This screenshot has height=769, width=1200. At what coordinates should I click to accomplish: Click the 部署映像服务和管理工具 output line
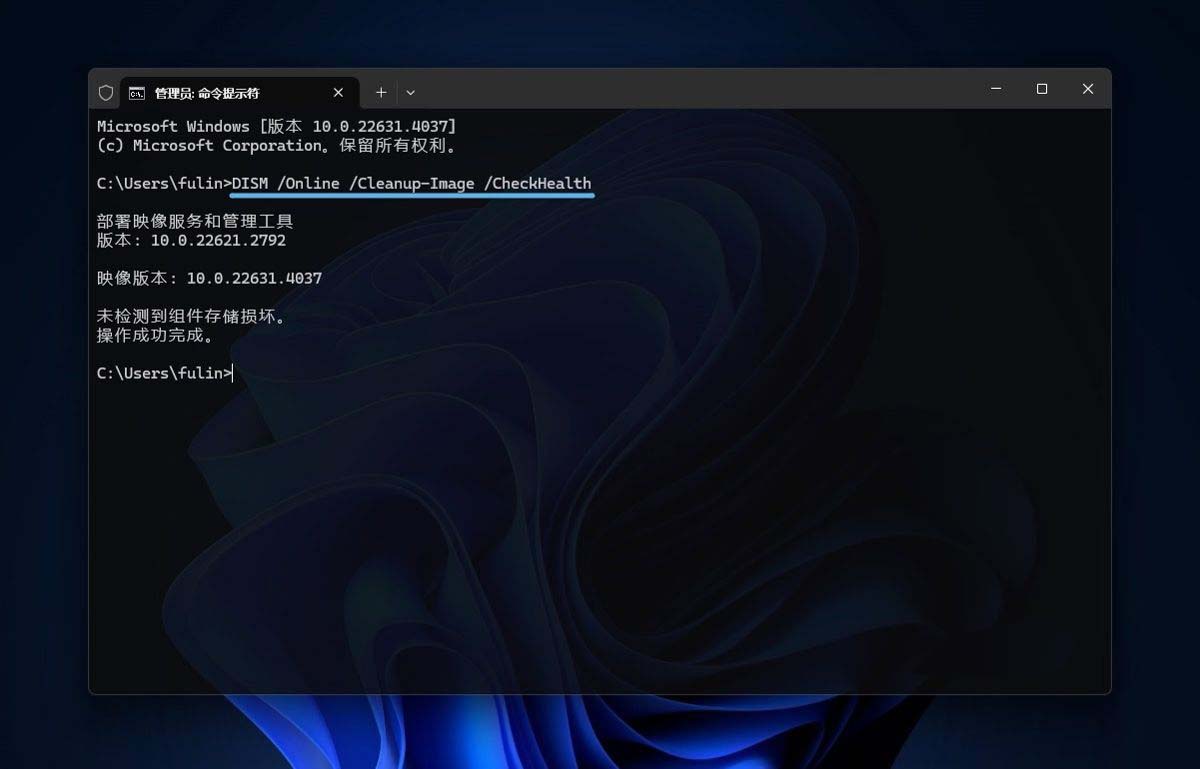tap(195, 222)
